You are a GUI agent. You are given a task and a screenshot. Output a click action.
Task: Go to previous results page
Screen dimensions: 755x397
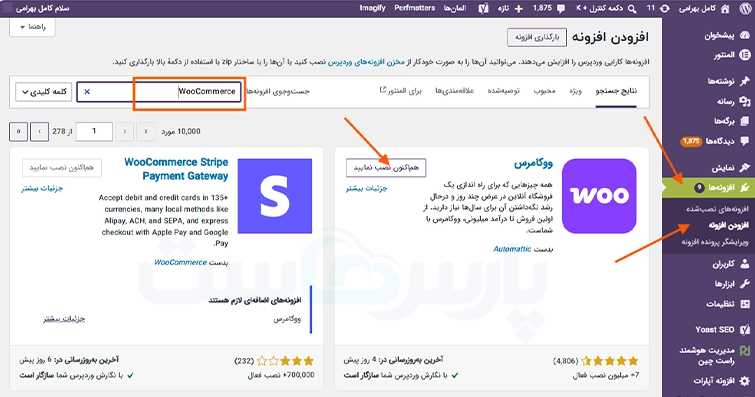(x=124, y=132)
